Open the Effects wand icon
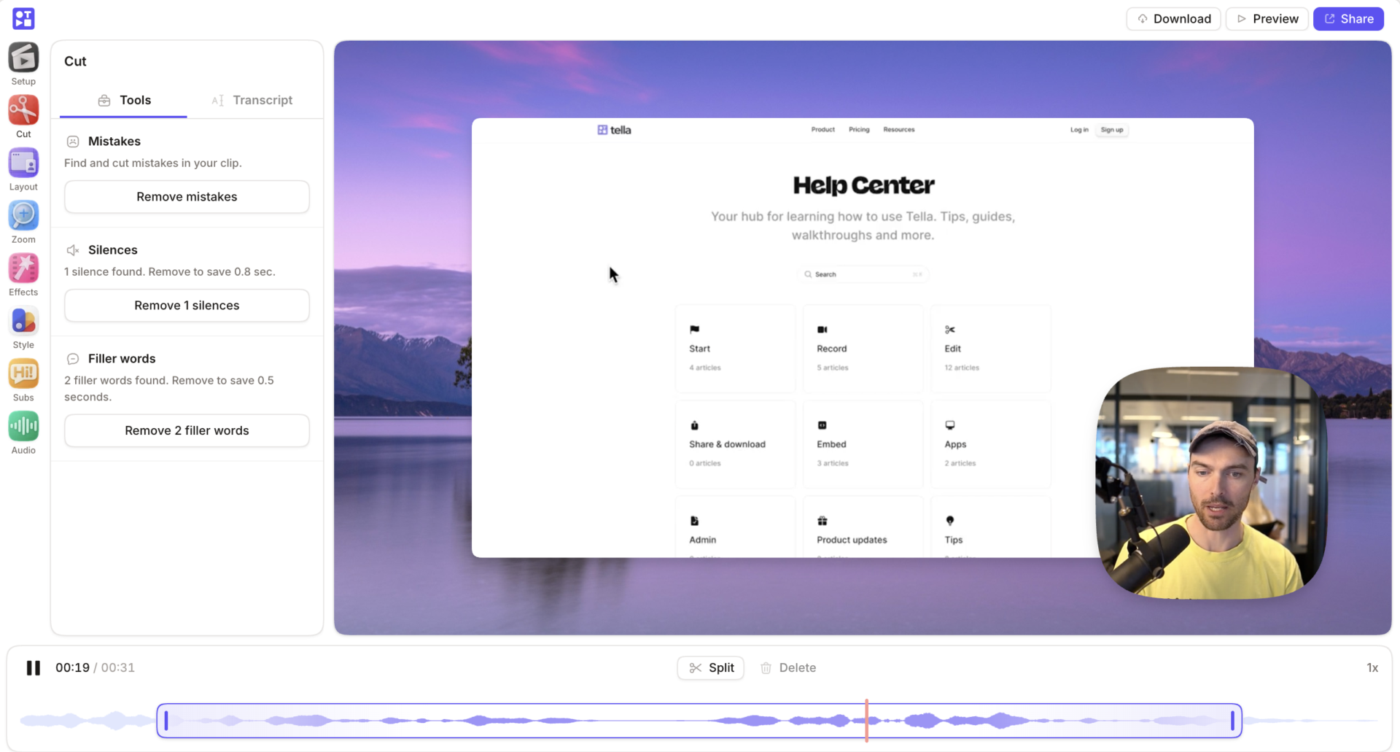1400x752 pixels. tap(23, 268)
